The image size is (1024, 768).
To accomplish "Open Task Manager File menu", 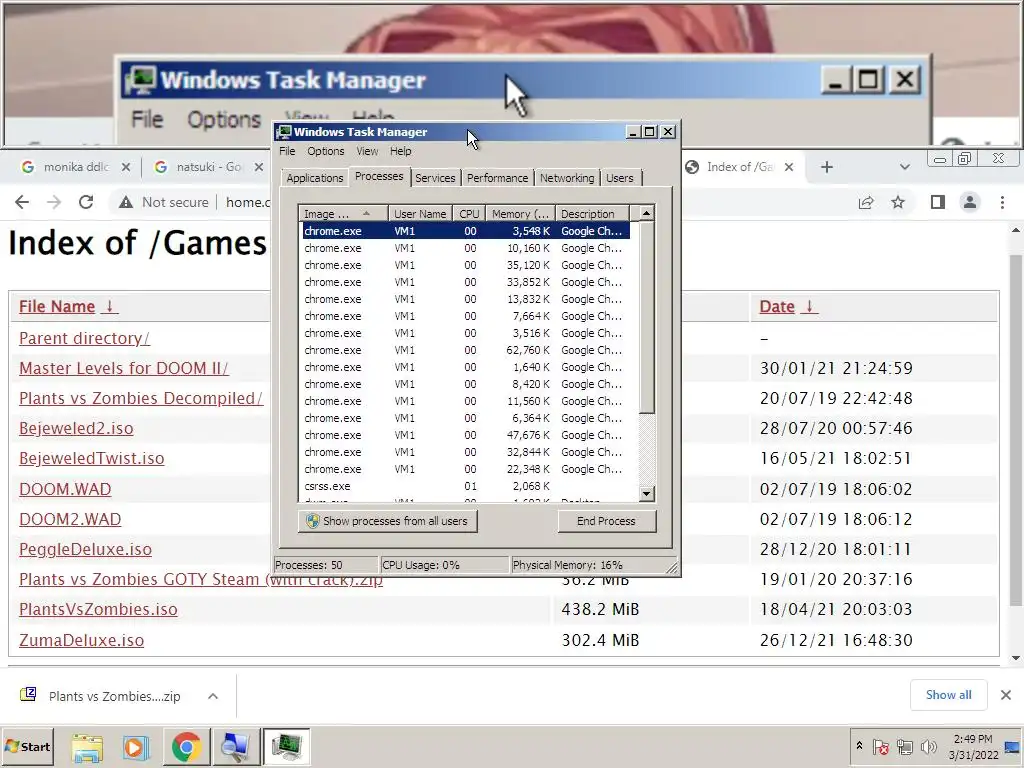I will click(287, 152).
